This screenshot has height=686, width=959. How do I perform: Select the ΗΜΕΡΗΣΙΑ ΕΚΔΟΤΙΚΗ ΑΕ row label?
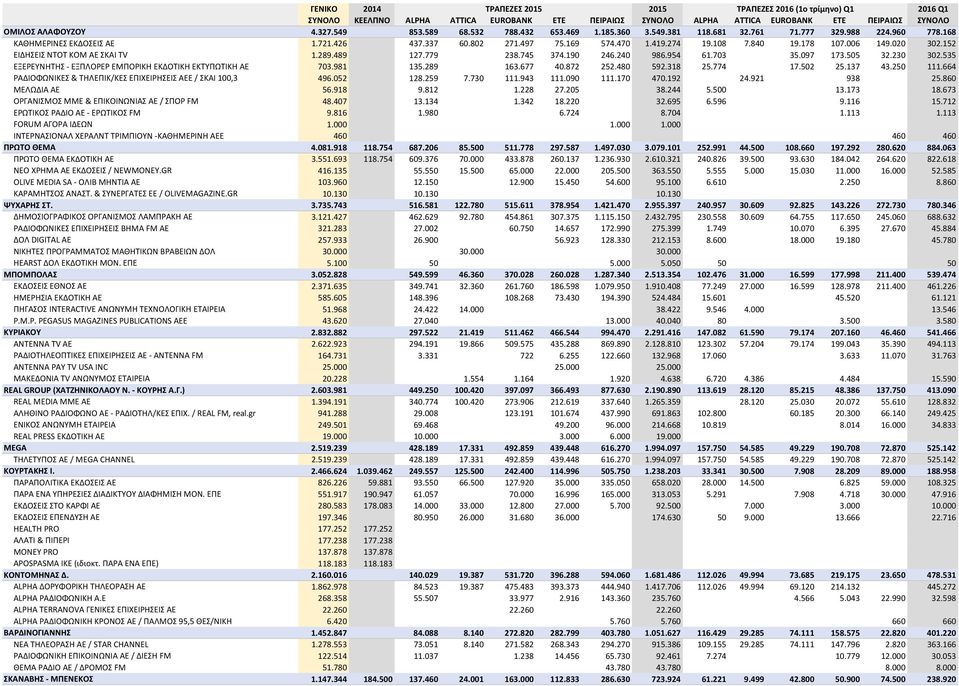click(x=57, y=297)
